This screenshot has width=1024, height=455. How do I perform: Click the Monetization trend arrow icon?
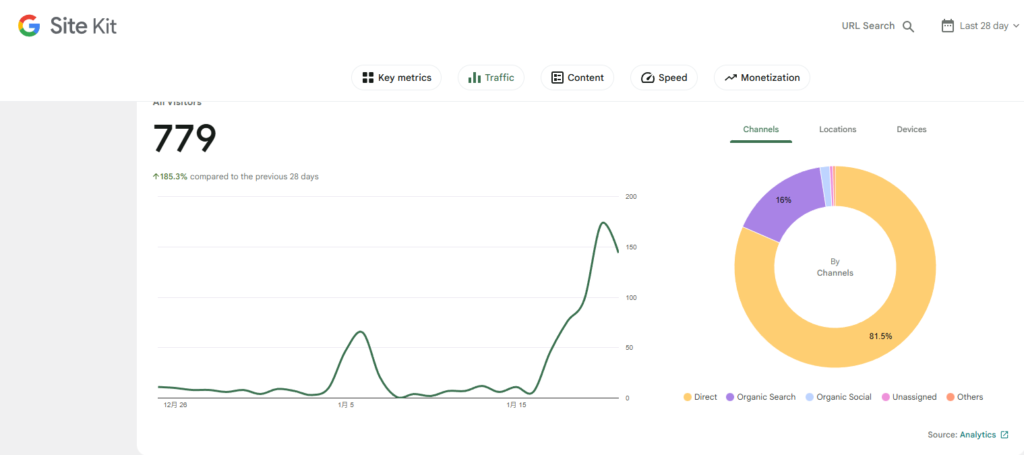click(730, 78)
